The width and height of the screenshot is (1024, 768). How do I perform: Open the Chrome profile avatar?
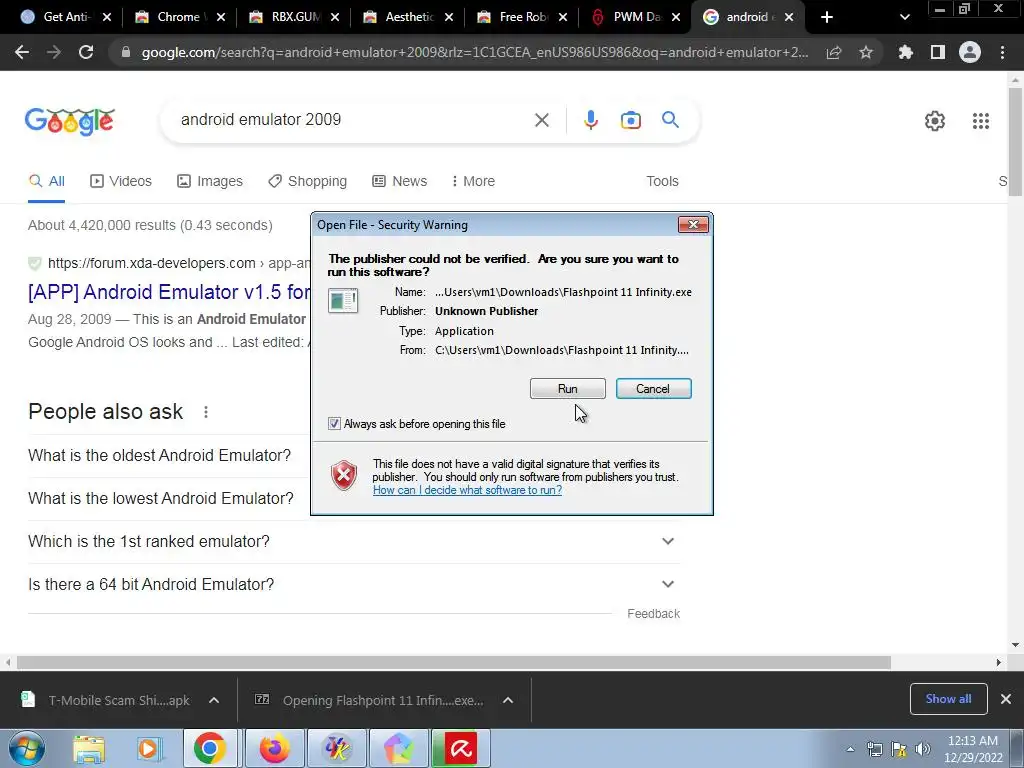pyautogui.click(x=970, y=52)
